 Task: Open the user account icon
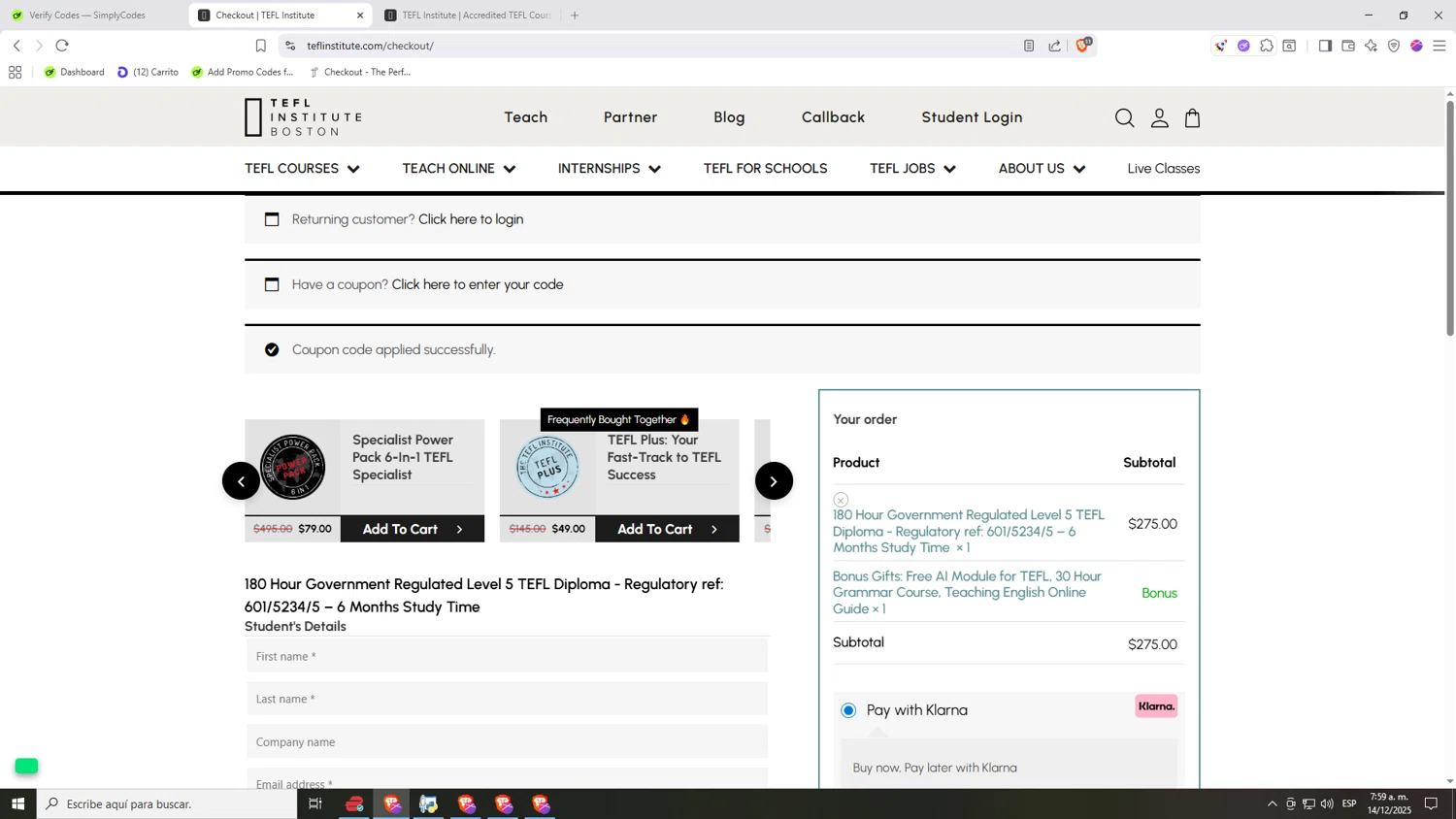pyautogui.click(x=1159, y=117)
